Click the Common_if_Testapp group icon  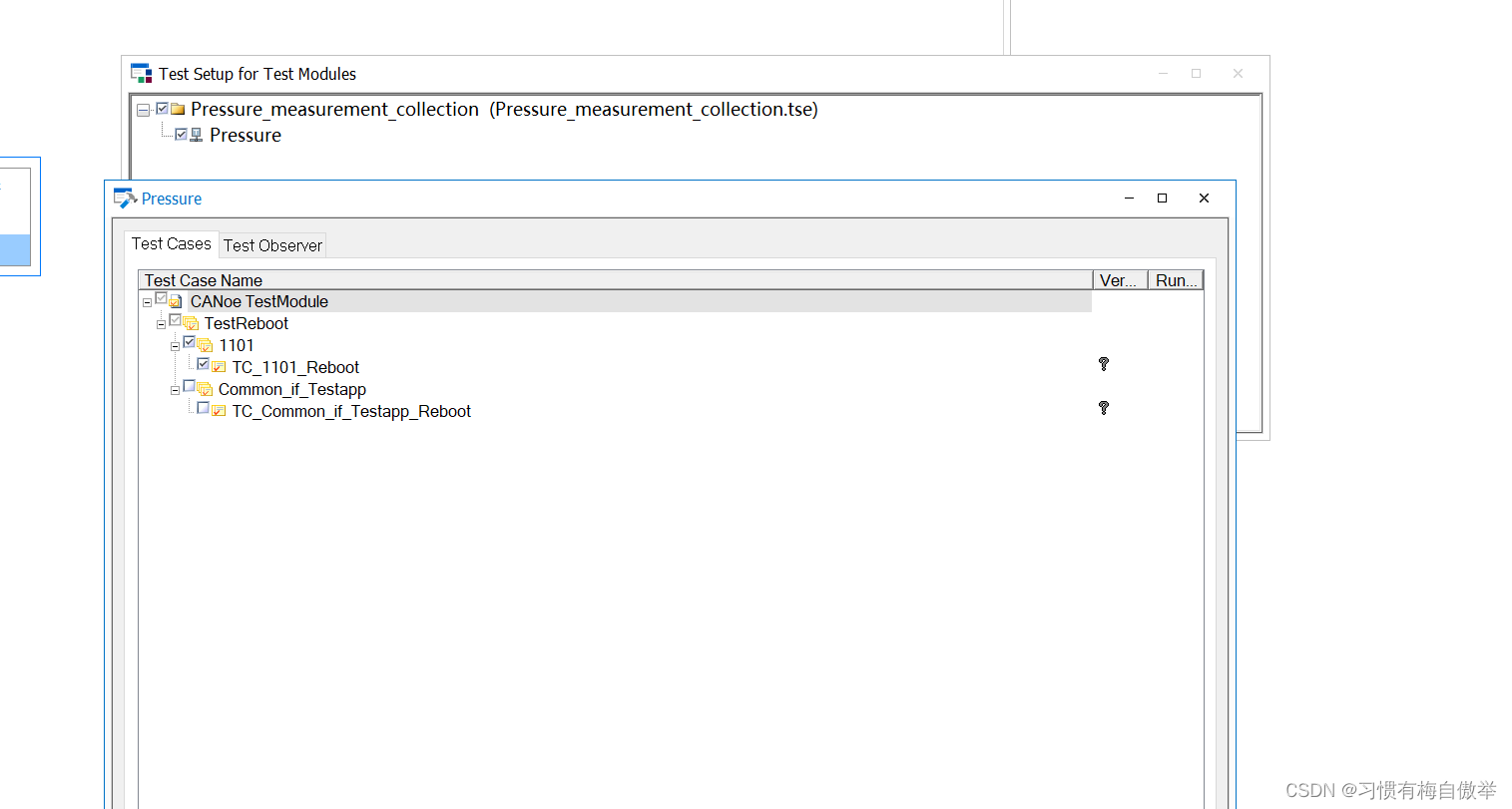tap(205, 389)
